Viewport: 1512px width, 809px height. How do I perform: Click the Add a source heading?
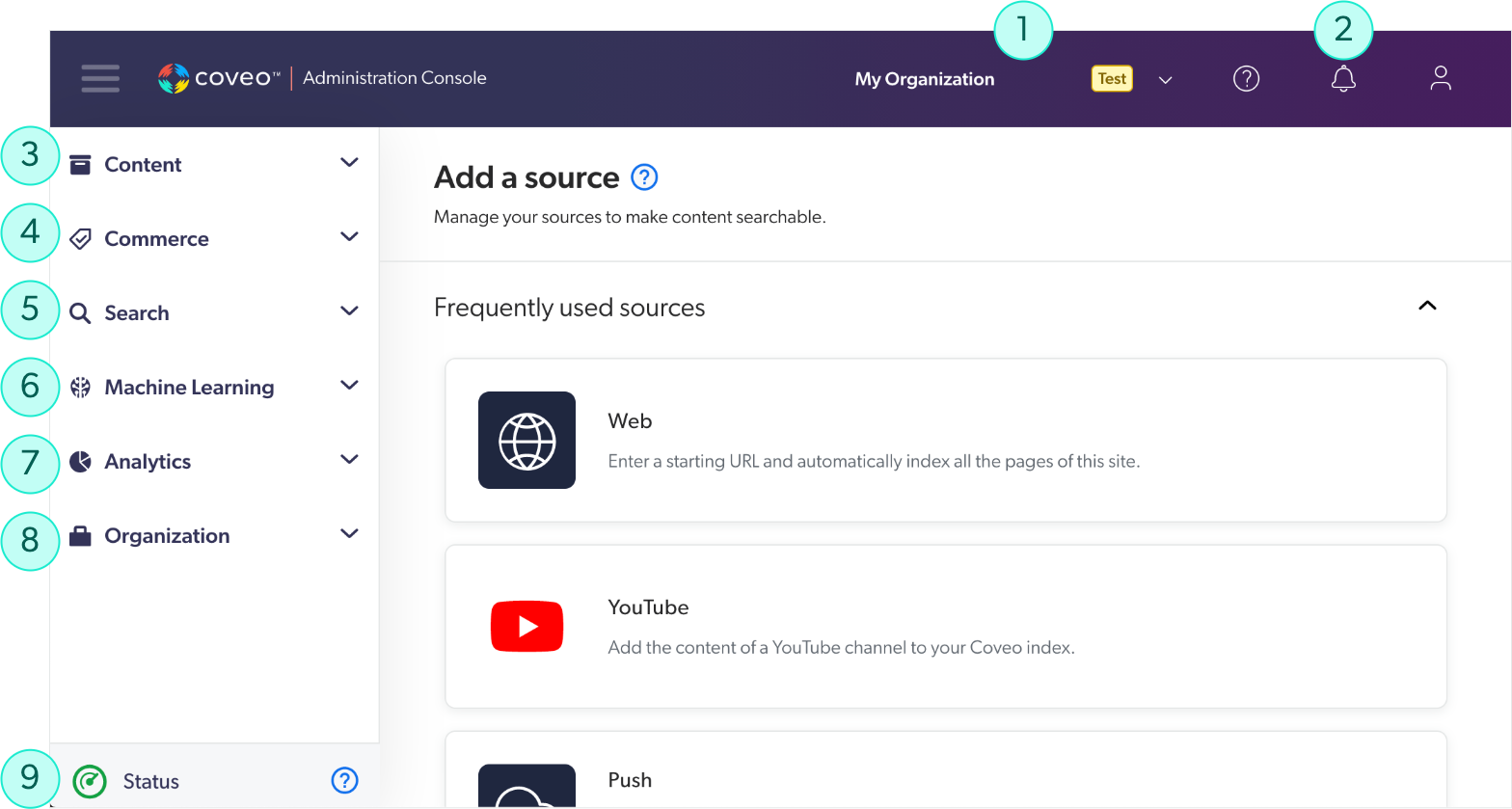click(526, 177)
